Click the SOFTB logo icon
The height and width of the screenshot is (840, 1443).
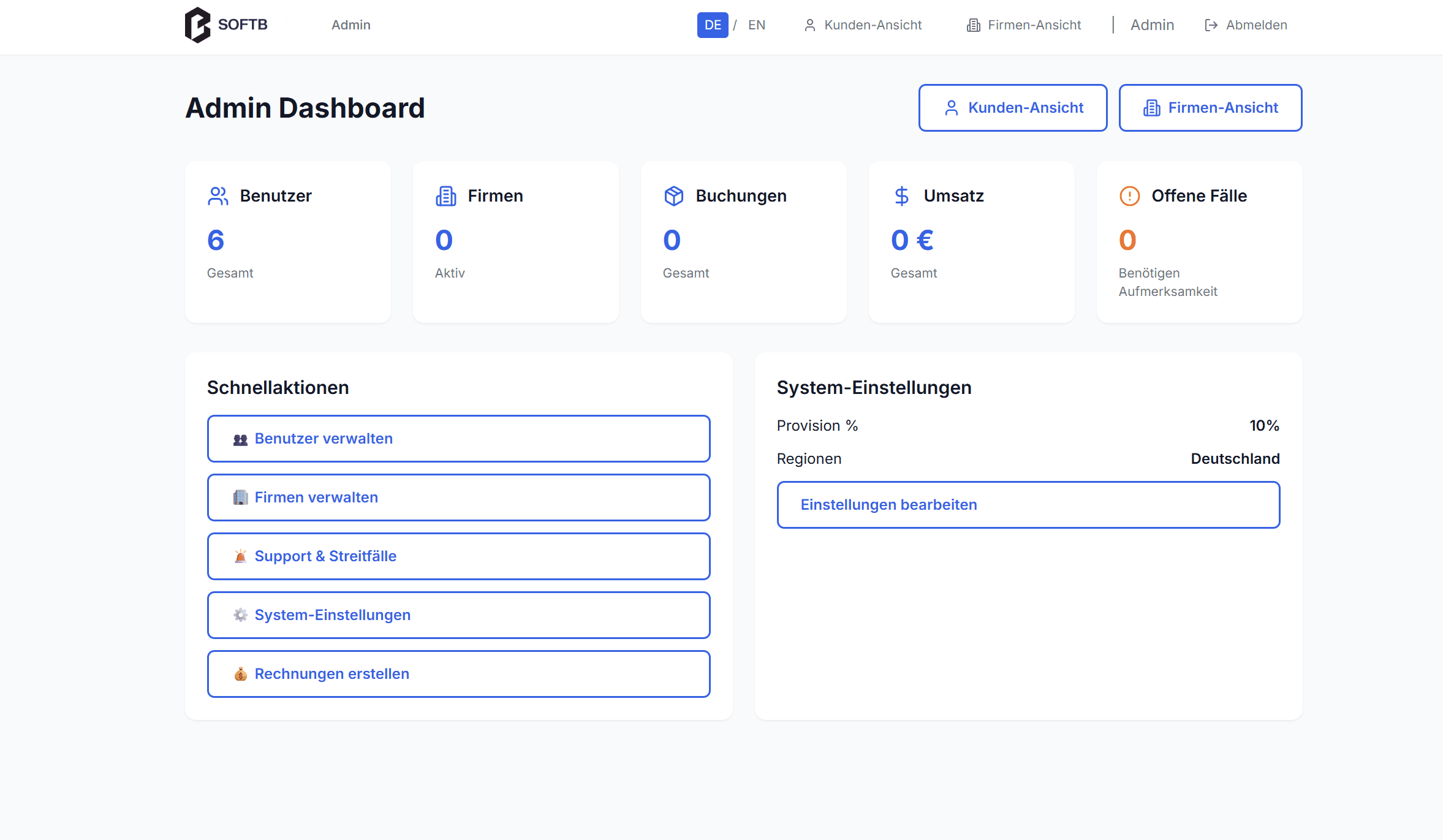(197, 25)
